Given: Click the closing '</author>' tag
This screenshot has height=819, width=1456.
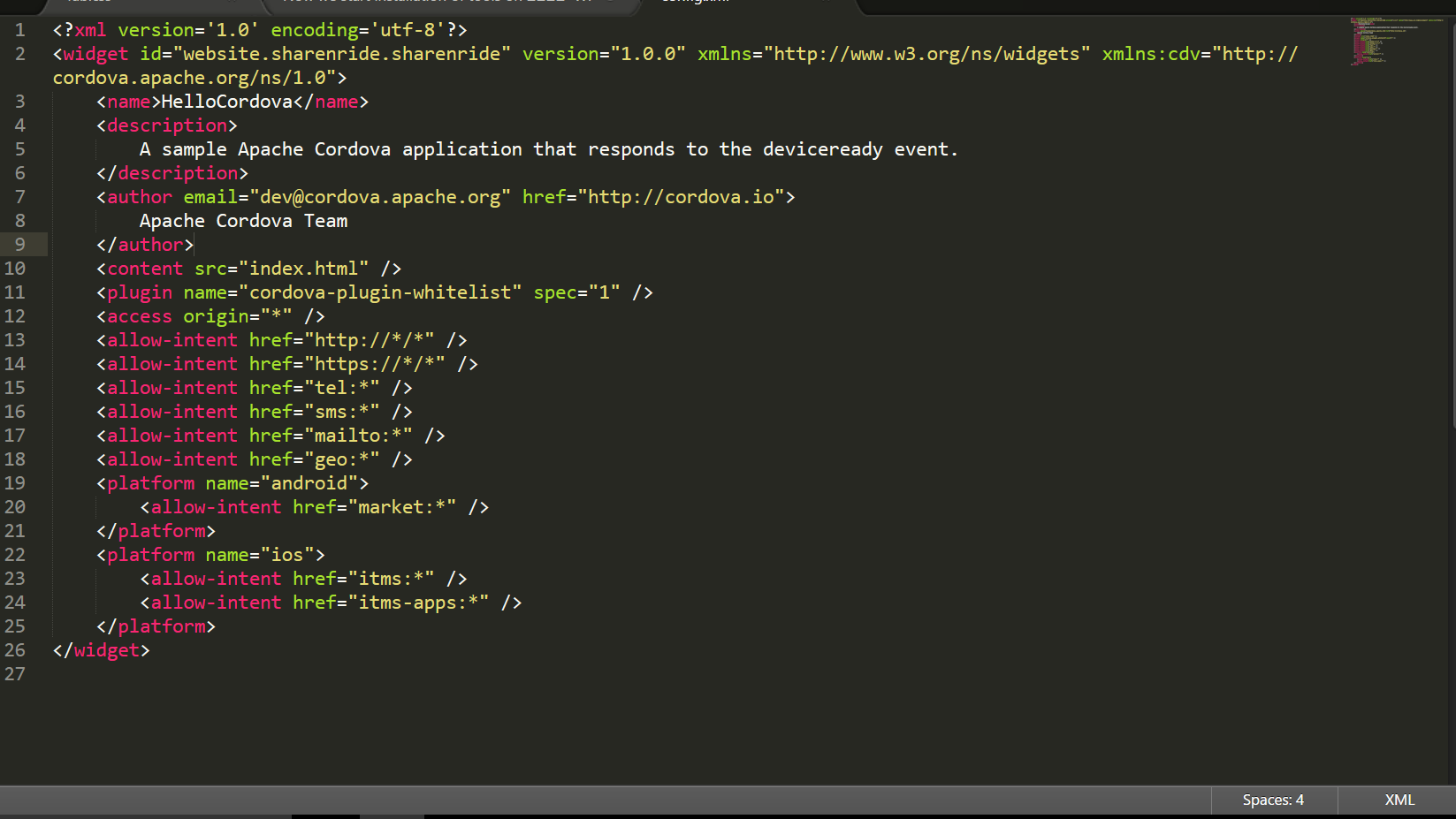Looking at the screenshot, I should [x=145, y=245].
